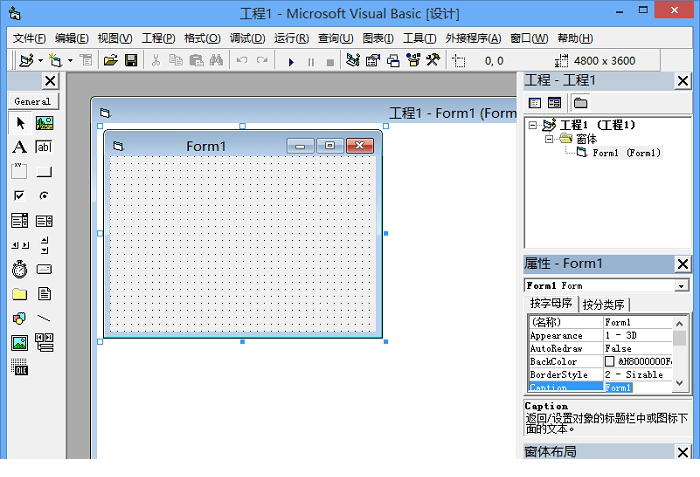This screenshot has height=477, width=700.
Task: Select the ComboBox control tool
Action: (x=19, y=221)
